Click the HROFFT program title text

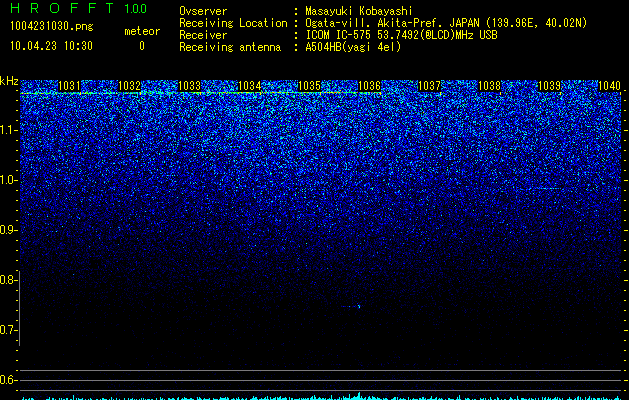62,8
